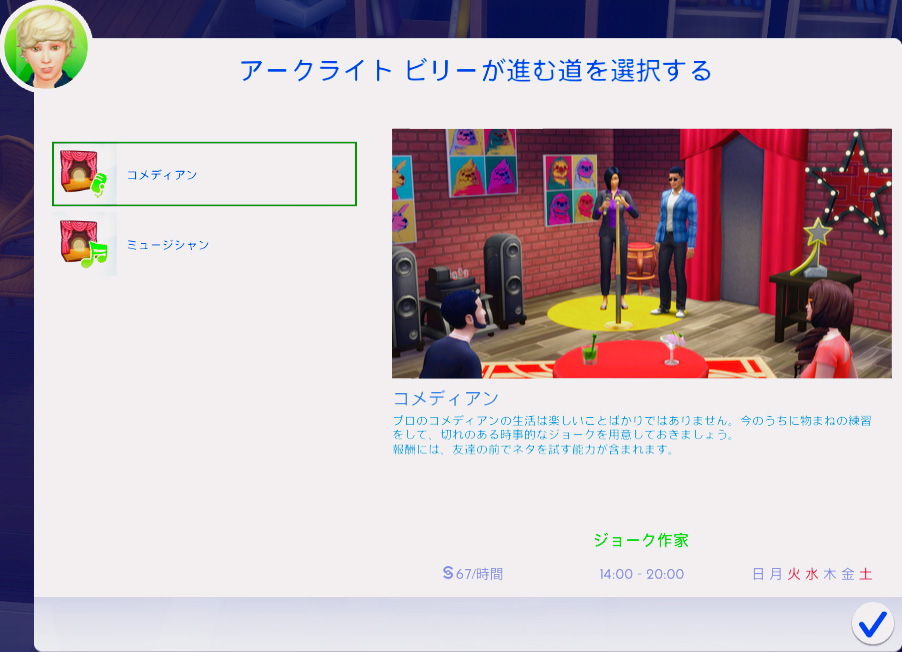This screenshot has height=652, width=902.
Task: Click the 日 (Sunday) day indicator
Action: pyautogui.click(x=759, y=574)
